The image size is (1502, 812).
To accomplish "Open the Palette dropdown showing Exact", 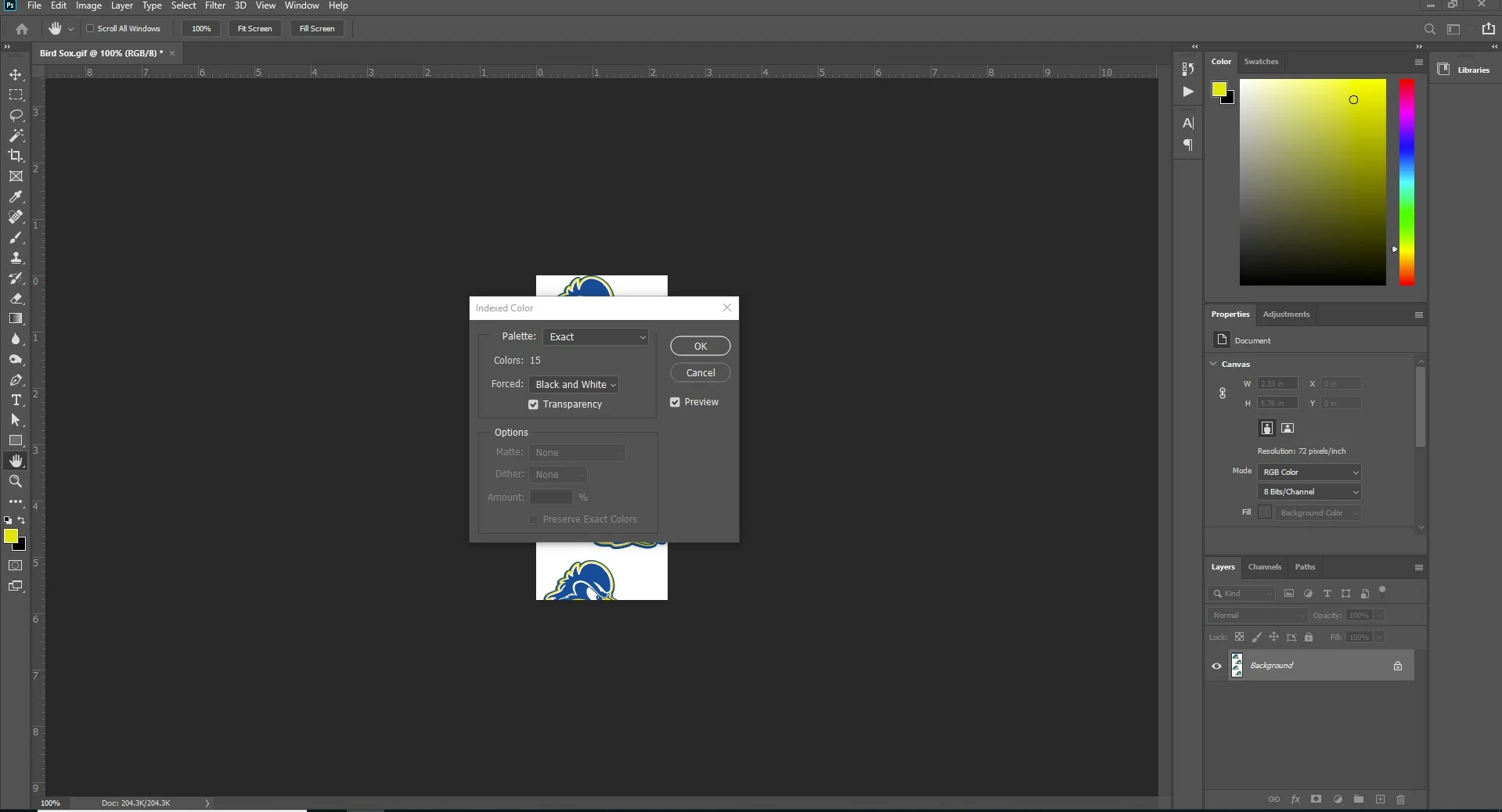I will pos(596,336).
